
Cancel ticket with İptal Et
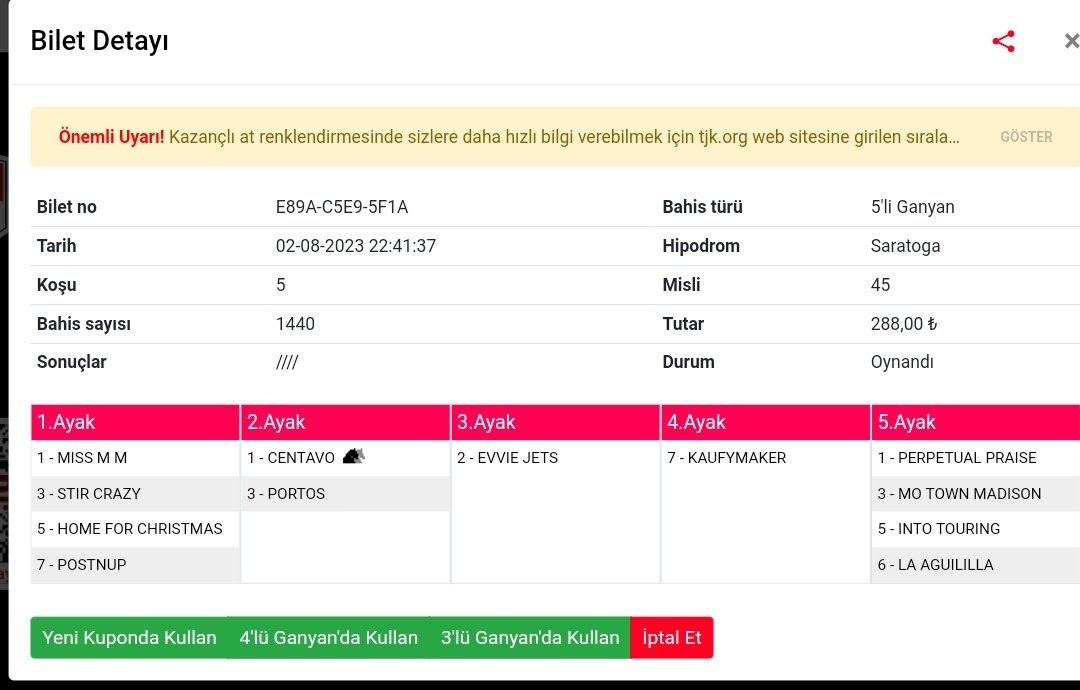point(672,638)
